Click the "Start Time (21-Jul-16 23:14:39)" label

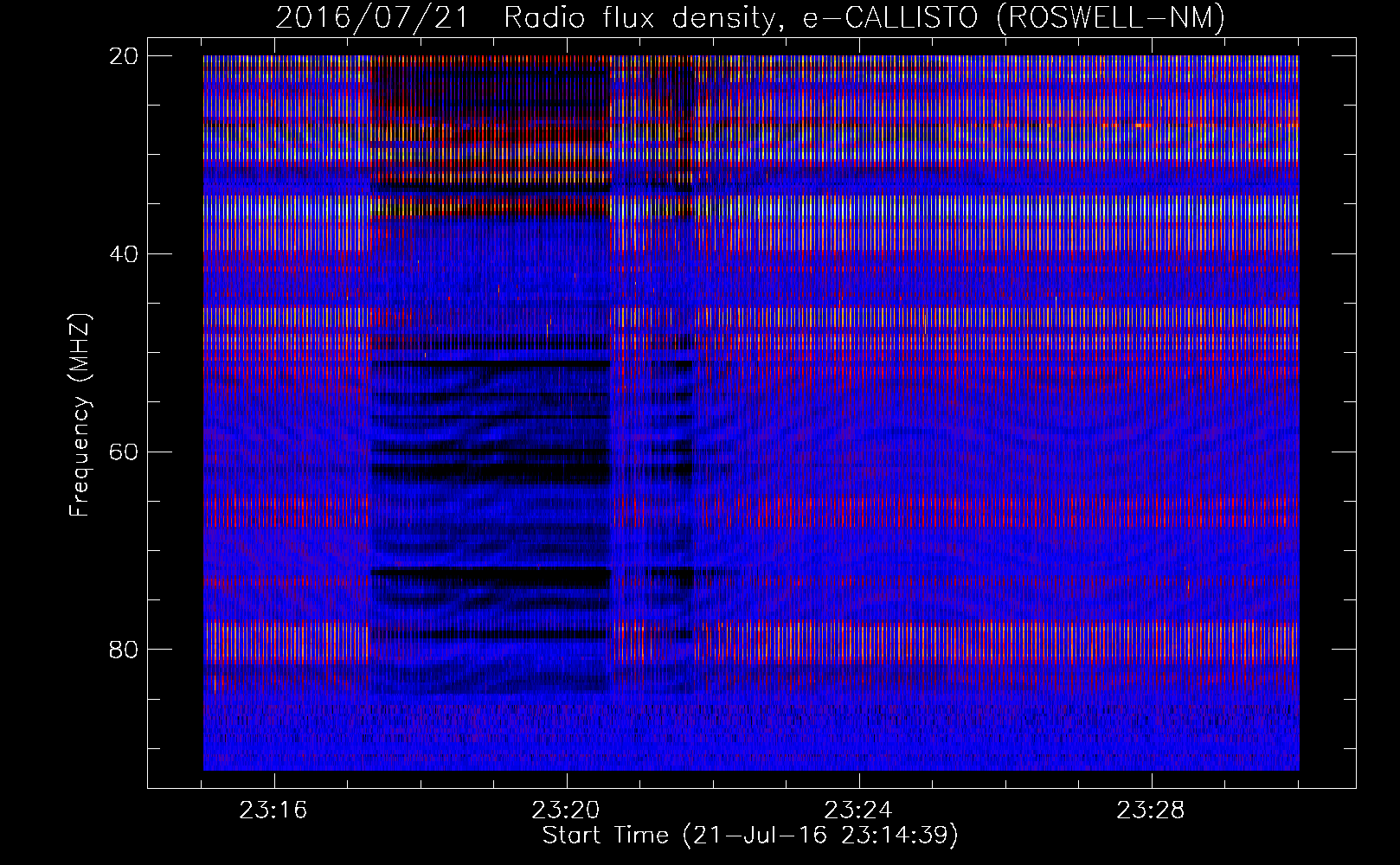(x=750, y=836)
